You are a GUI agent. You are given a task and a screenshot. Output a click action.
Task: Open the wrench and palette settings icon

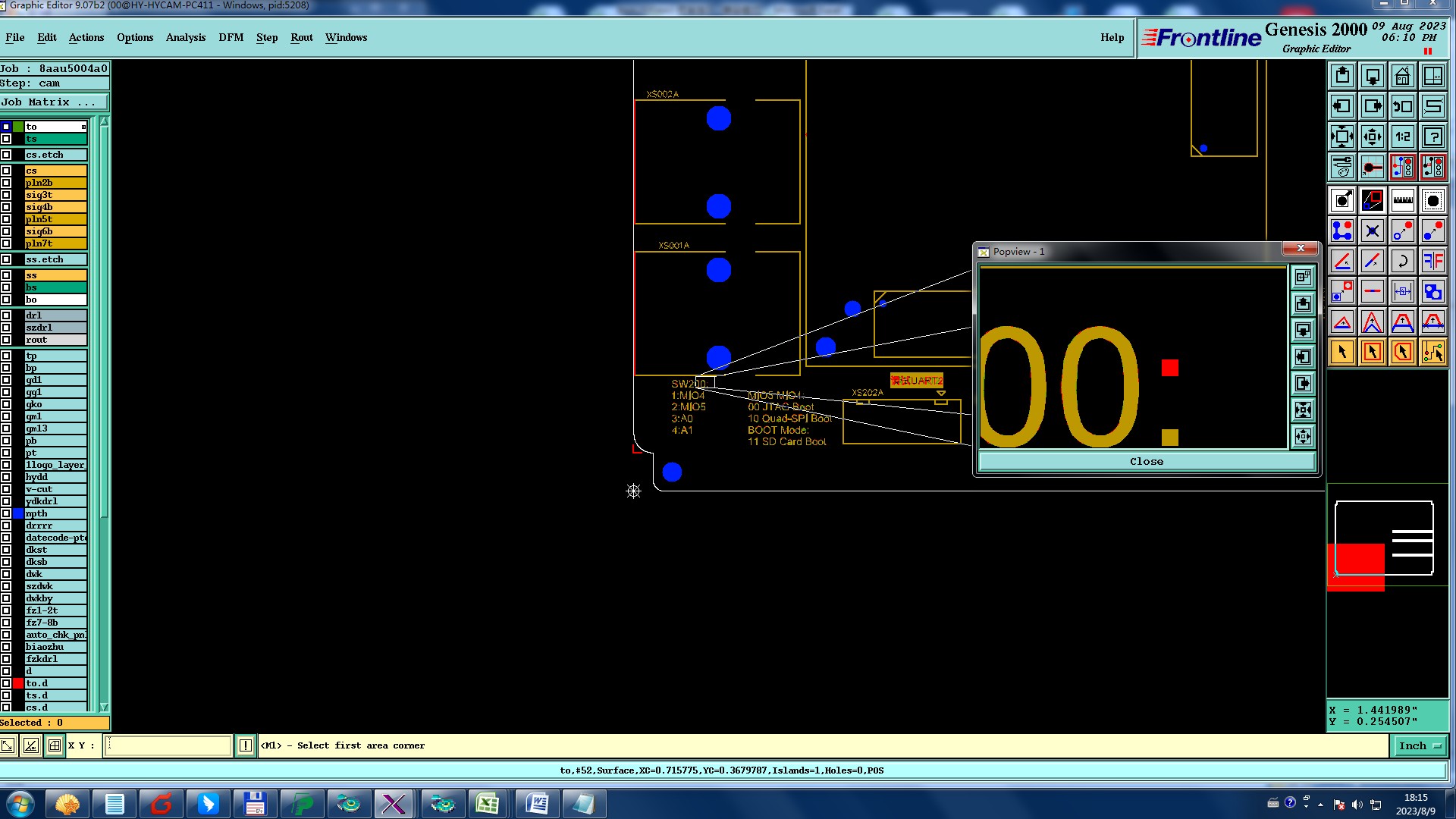click(1342, 167)
